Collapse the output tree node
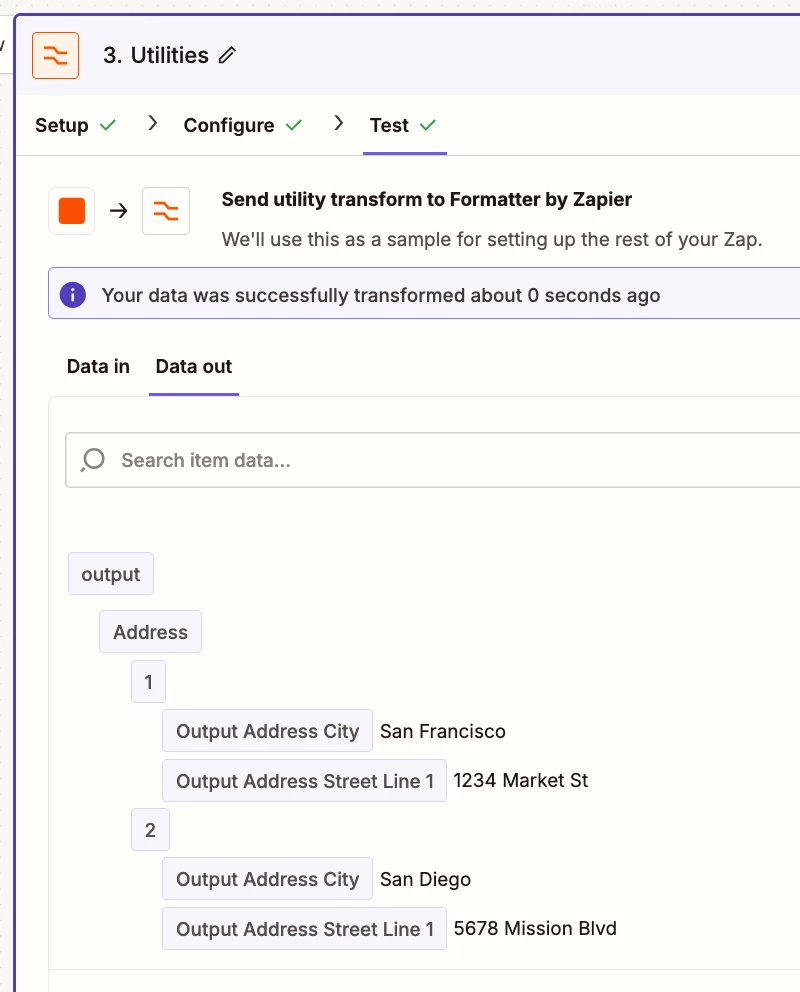The height and width of the screenshot is (992, 800). pyautogui.click(x=111, y=574)
